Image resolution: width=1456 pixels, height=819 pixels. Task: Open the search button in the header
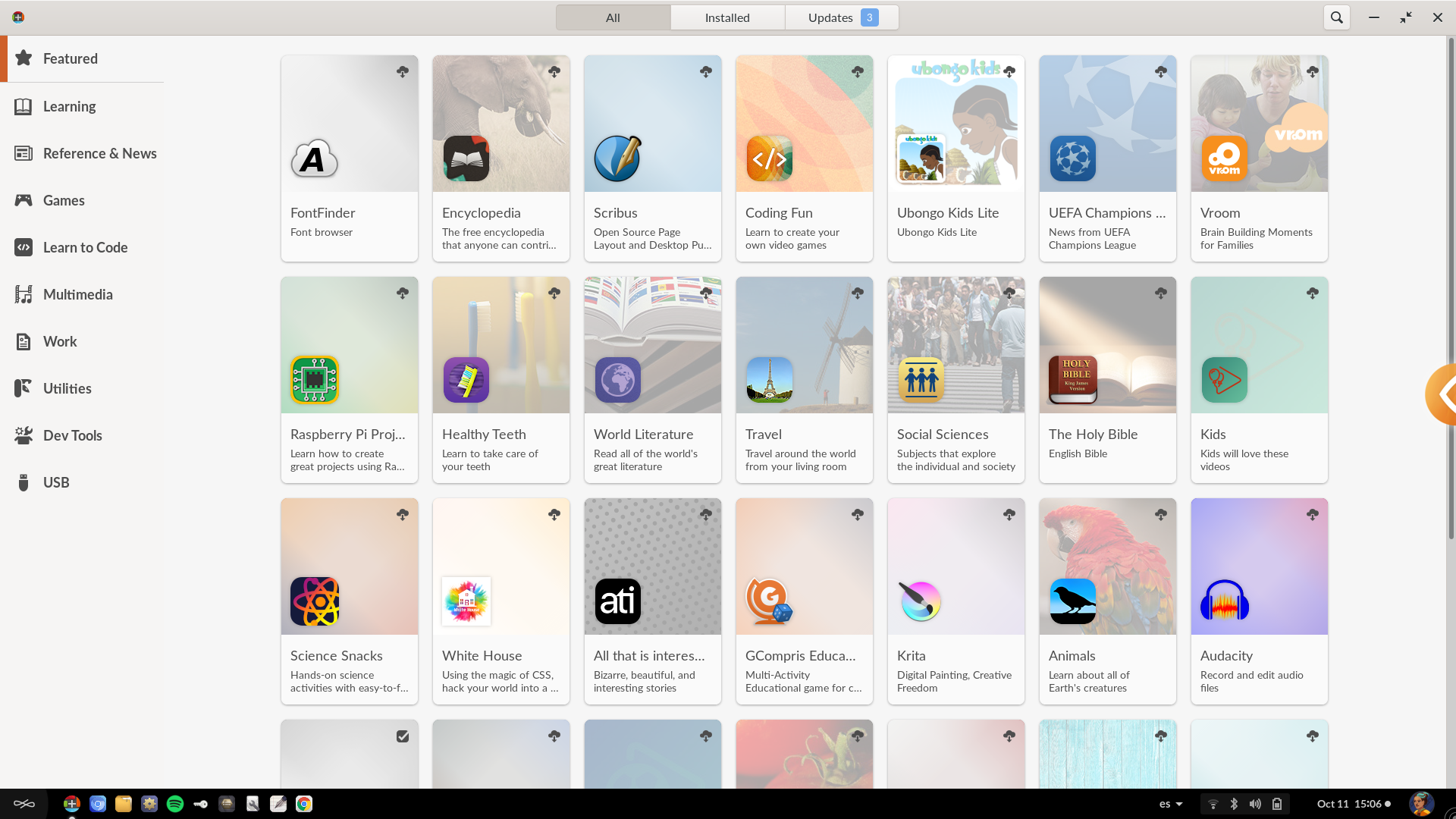[x=1337, y=17]
